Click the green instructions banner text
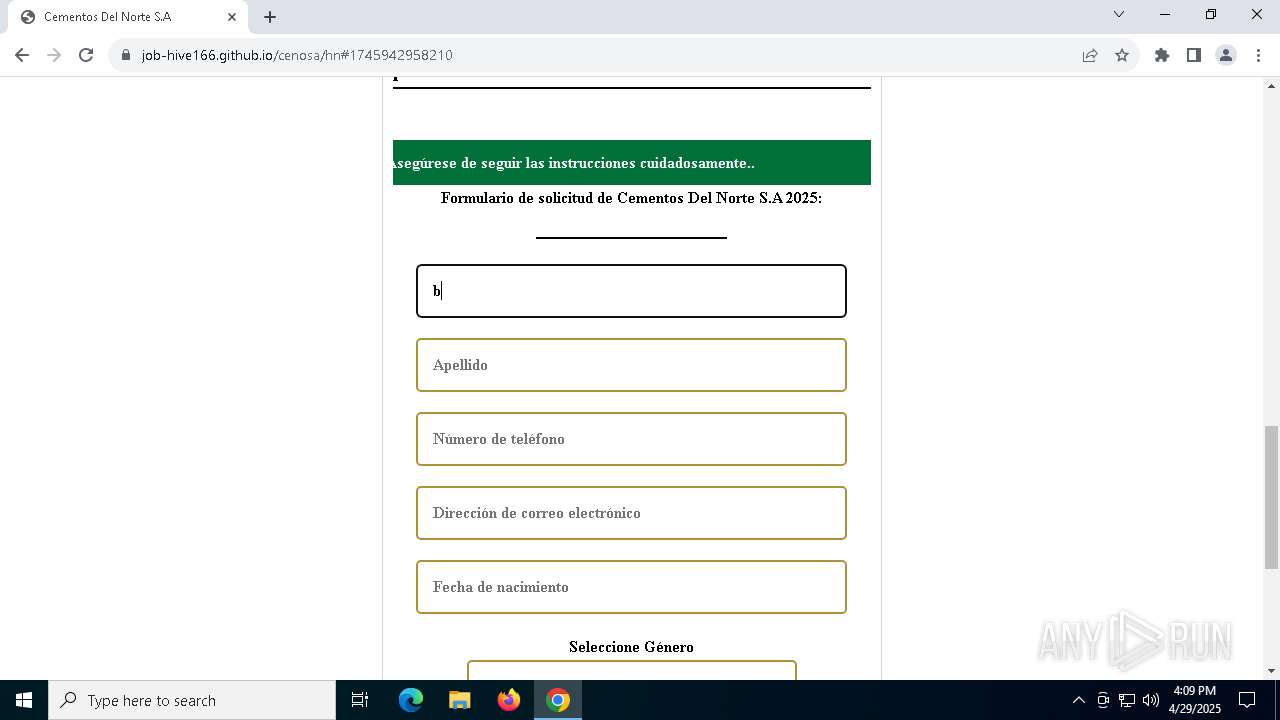Screen dimensions: 1280x720 (574, 163)
